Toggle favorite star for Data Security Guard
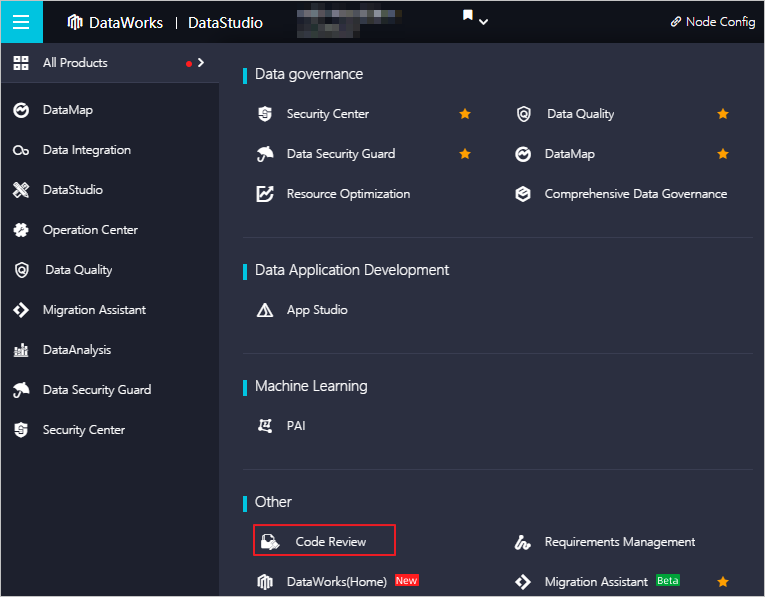Image resolution: width=765 pixels, height=597 pixels. (x=465, y=154)
